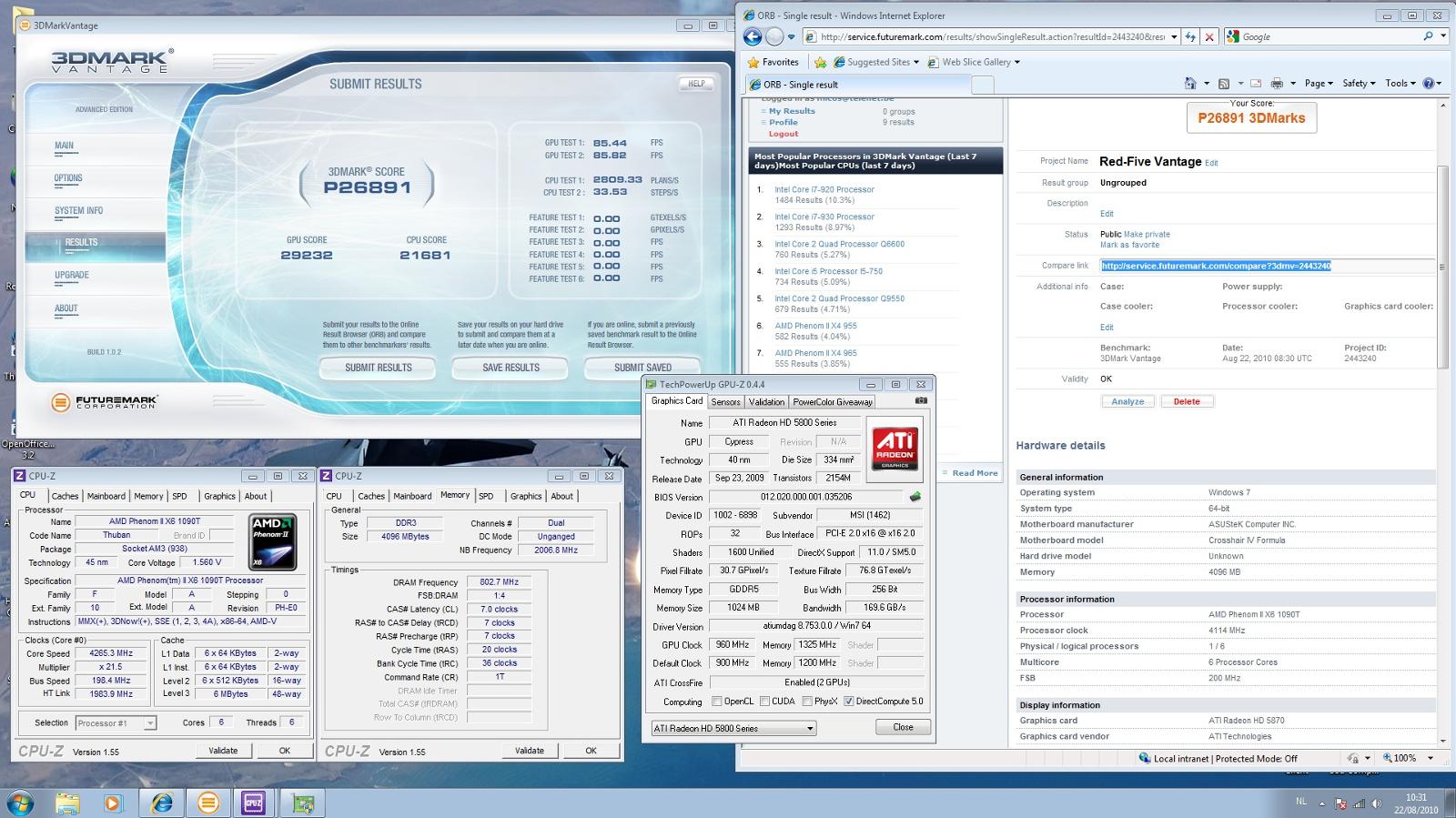Viewport: 1456px width, 818px height.
Task: Click the CPU-Z purple taskbar icon
Action: (x=254, y=803)
